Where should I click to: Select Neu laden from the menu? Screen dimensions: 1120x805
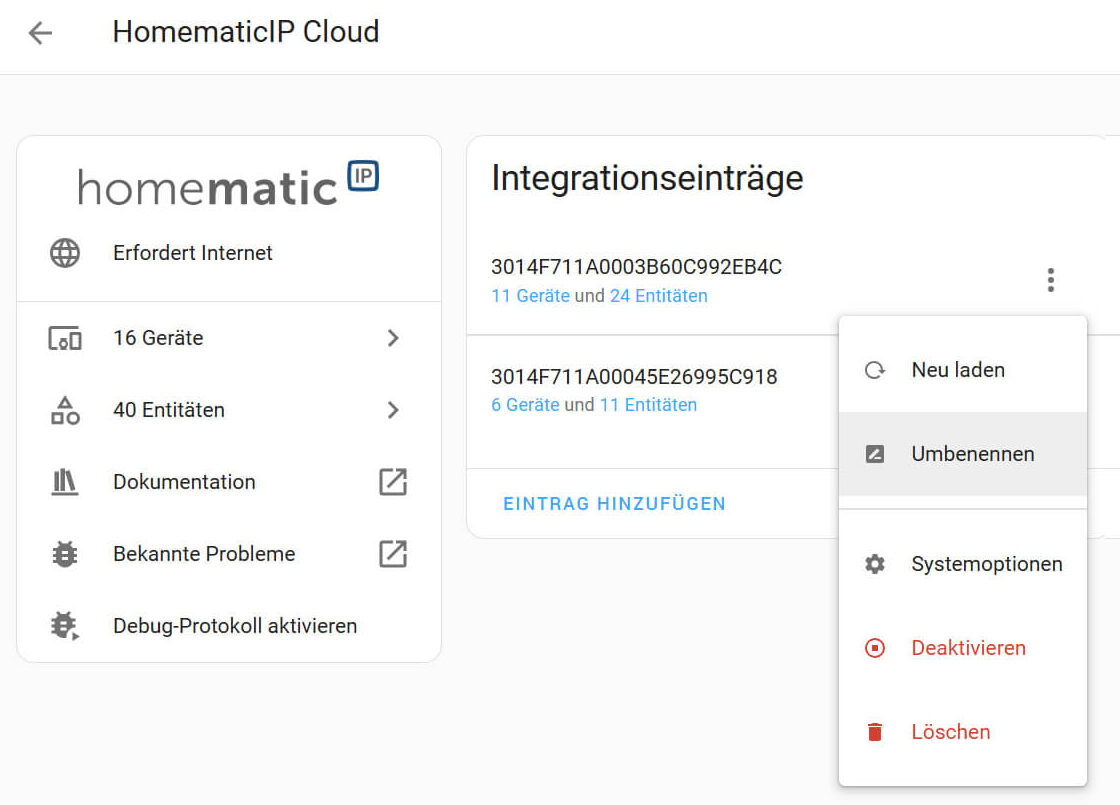(958, 370)
